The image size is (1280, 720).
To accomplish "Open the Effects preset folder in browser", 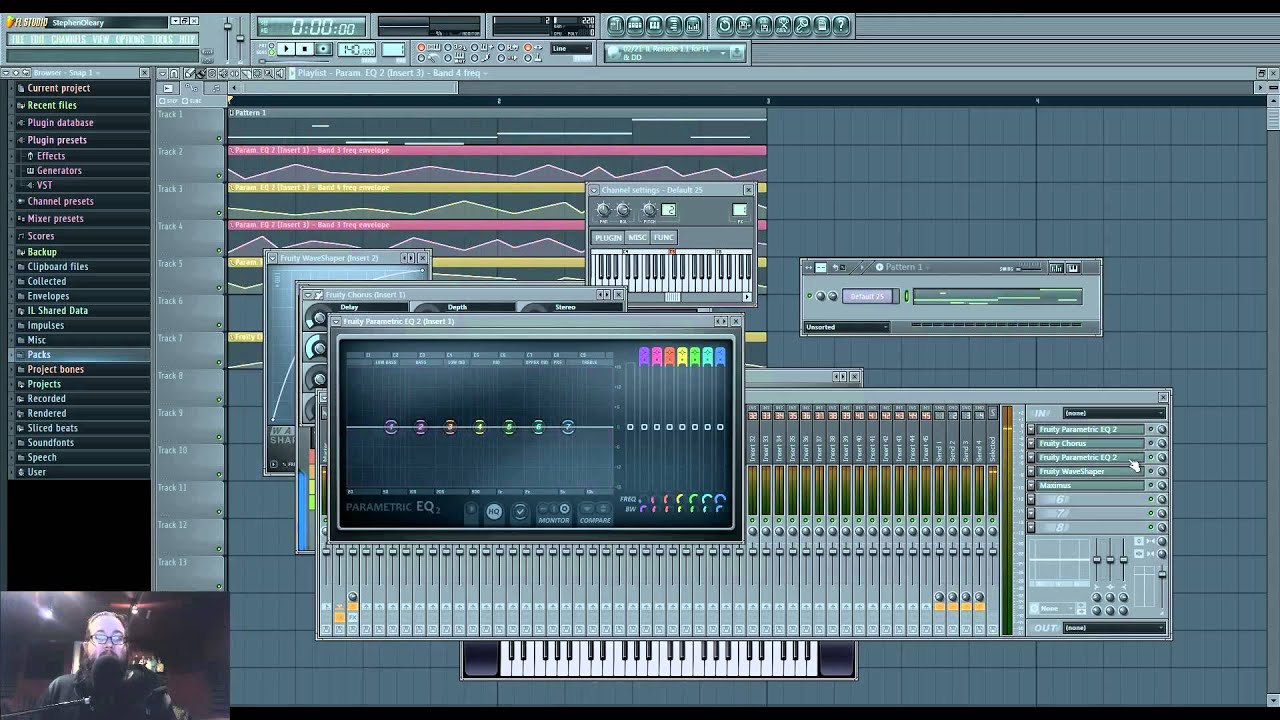I will [51, 156].
